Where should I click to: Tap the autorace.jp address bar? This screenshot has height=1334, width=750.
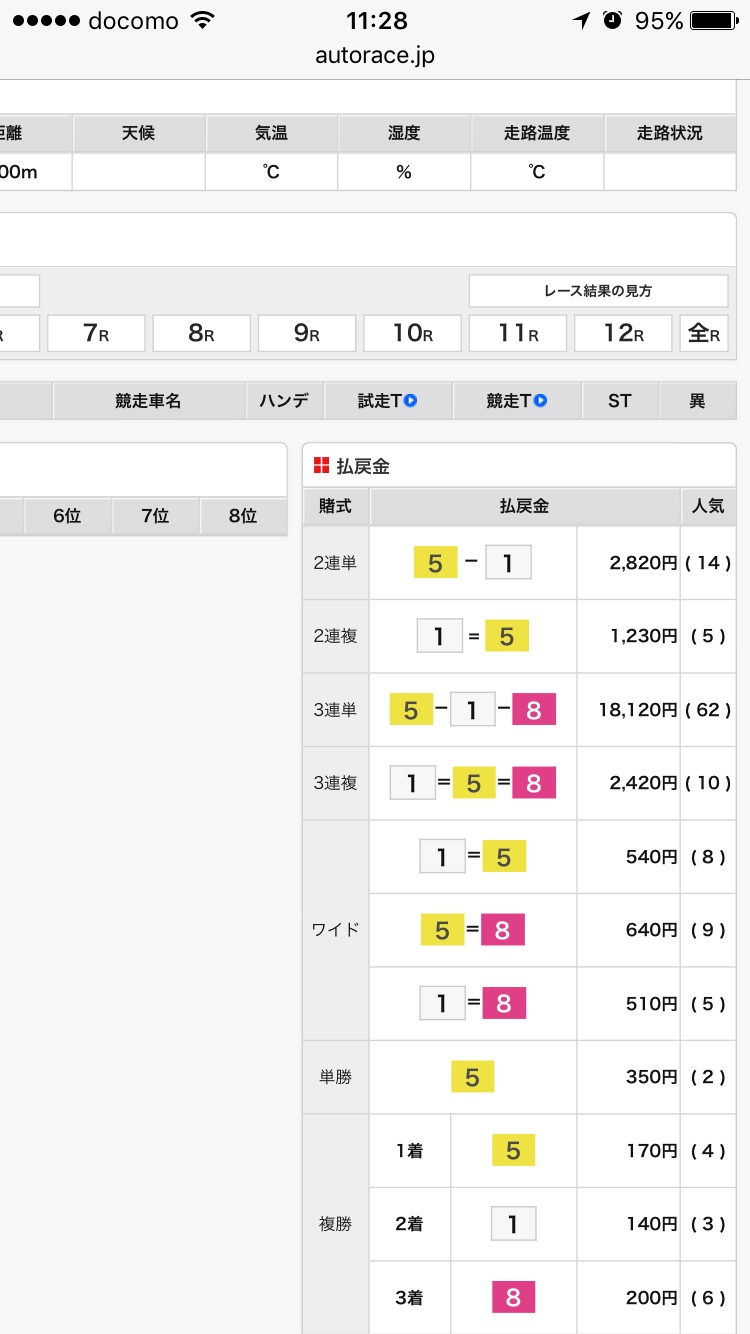(375, 56)
